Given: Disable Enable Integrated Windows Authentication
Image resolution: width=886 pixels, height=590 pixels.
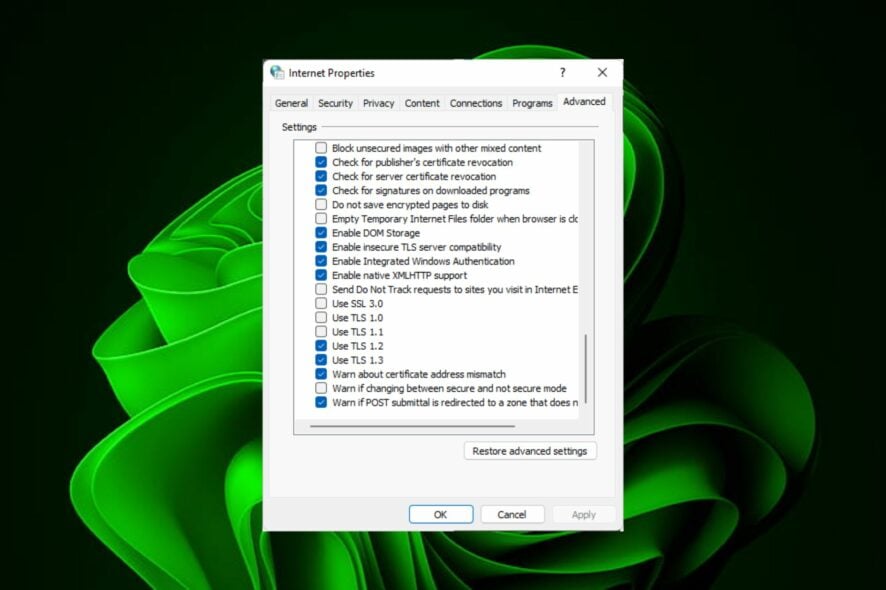Looking at the screenshot, I should point(322,260).
